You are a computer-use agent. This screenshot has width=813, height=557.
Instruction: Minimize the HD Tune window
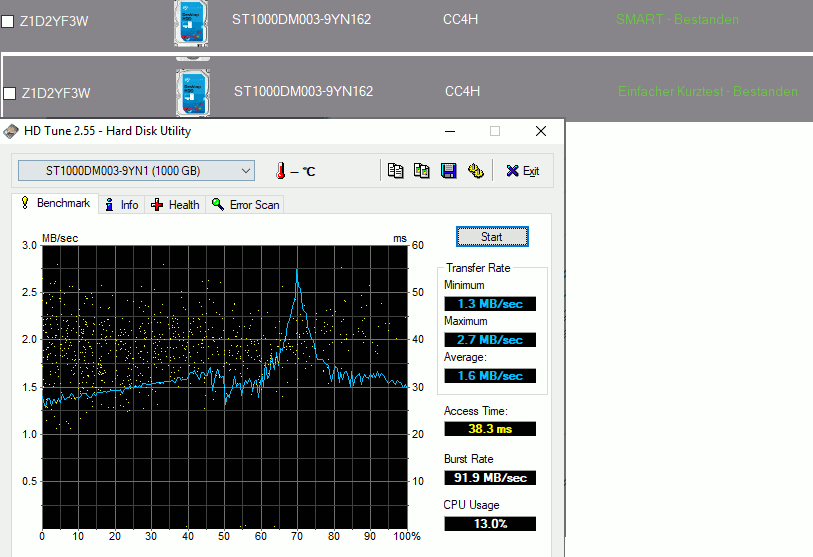click(450, 131)
